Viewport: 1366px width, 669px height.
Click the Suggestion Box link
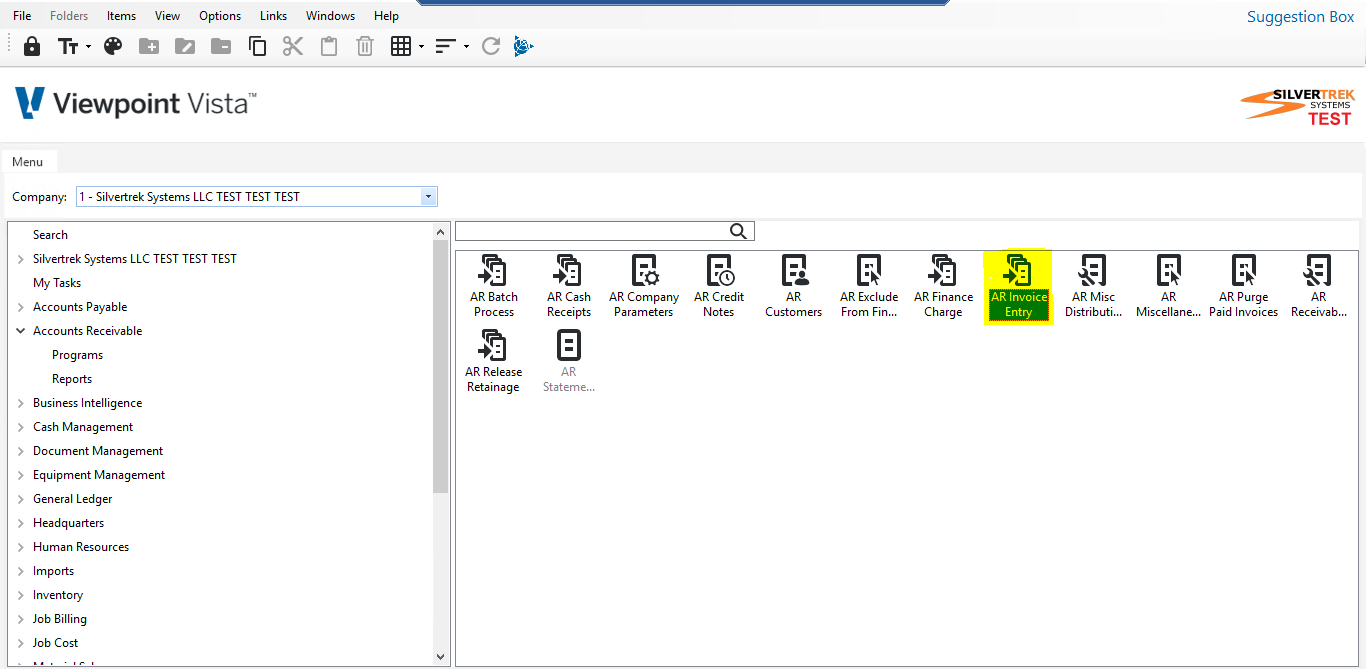coord(1300,16)
